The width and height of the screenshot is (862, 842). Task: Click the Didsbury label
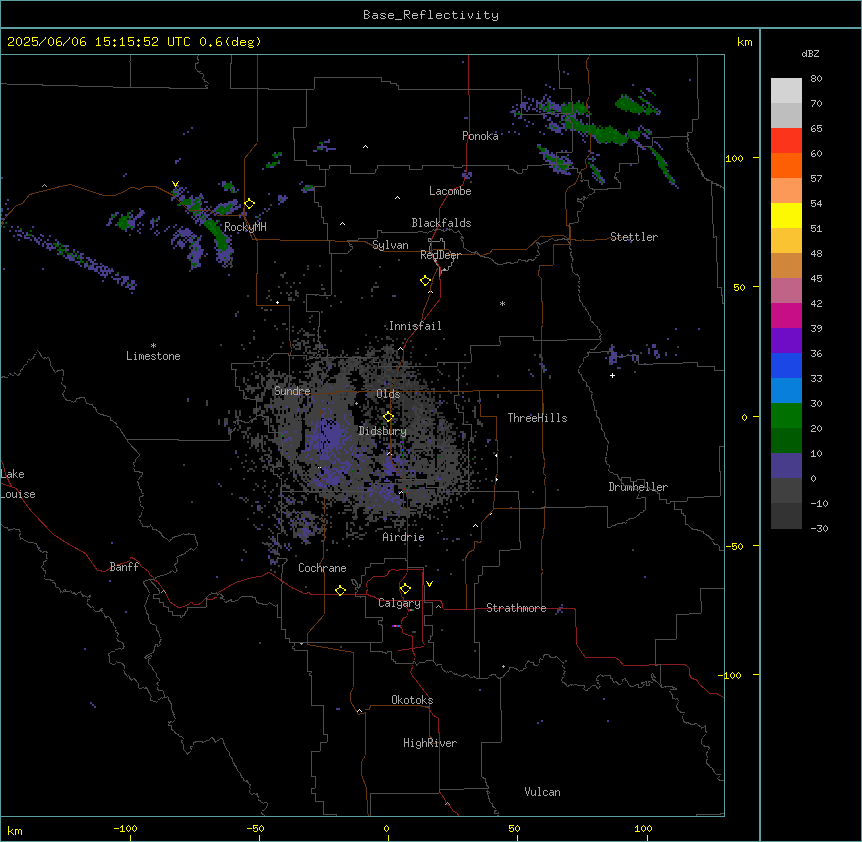[383, 431]
